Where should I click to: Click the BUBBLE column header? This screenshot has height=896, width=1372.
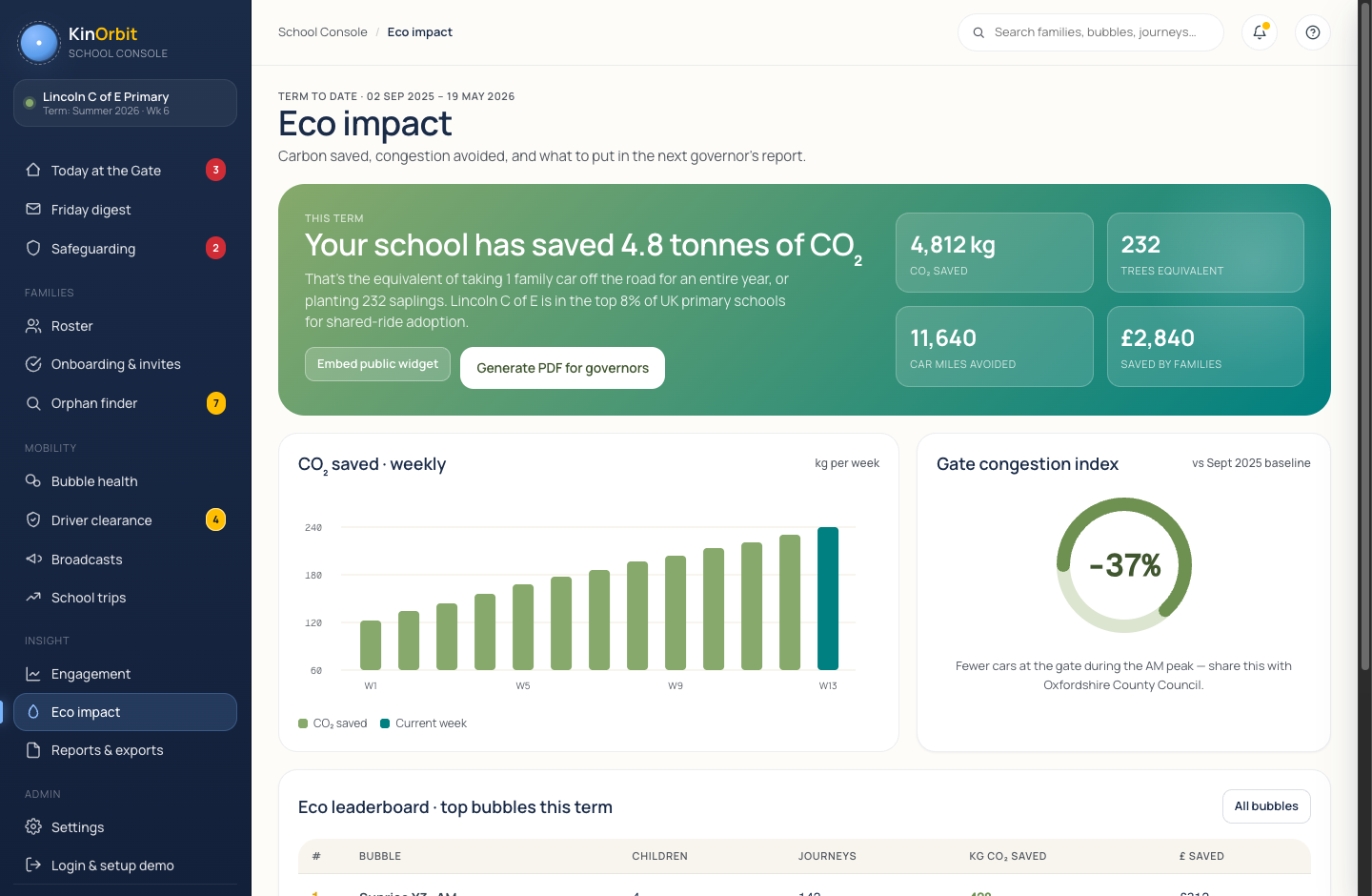(x=380, y=856)
